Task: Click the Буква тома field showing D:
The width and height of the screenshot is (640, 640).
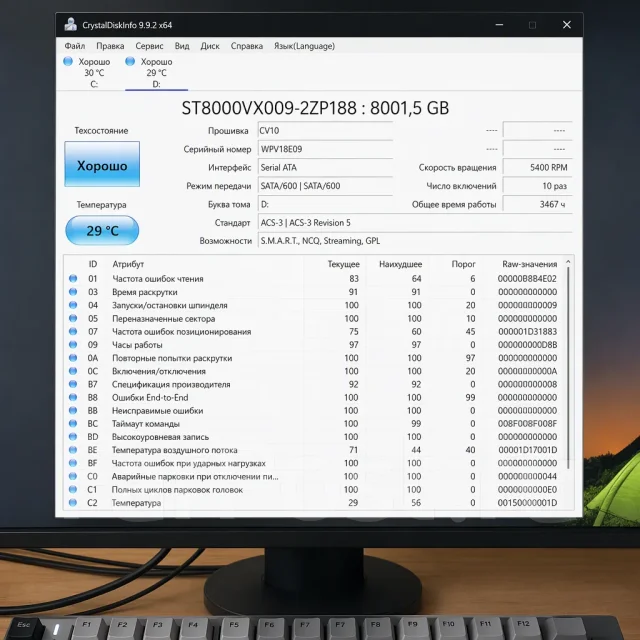Action: [325, 204]
